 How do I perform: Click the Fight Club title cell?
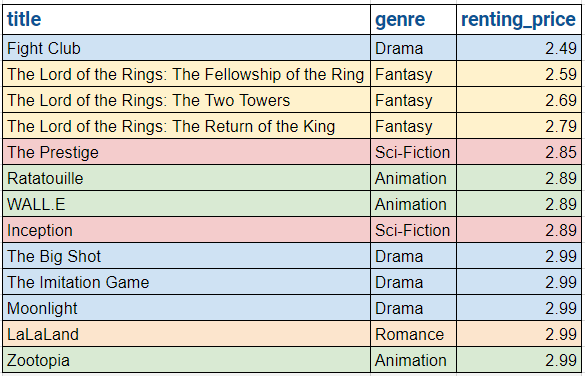[187, 48]
